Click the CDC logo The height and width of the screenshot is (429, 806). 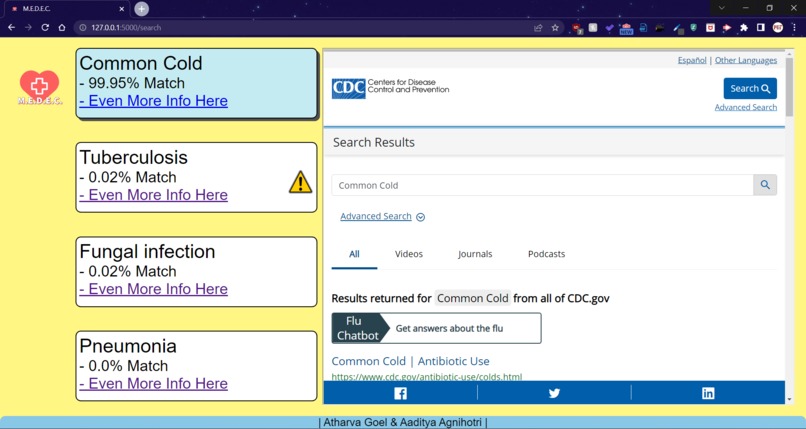pyautogui.click(x=349, y=88)
